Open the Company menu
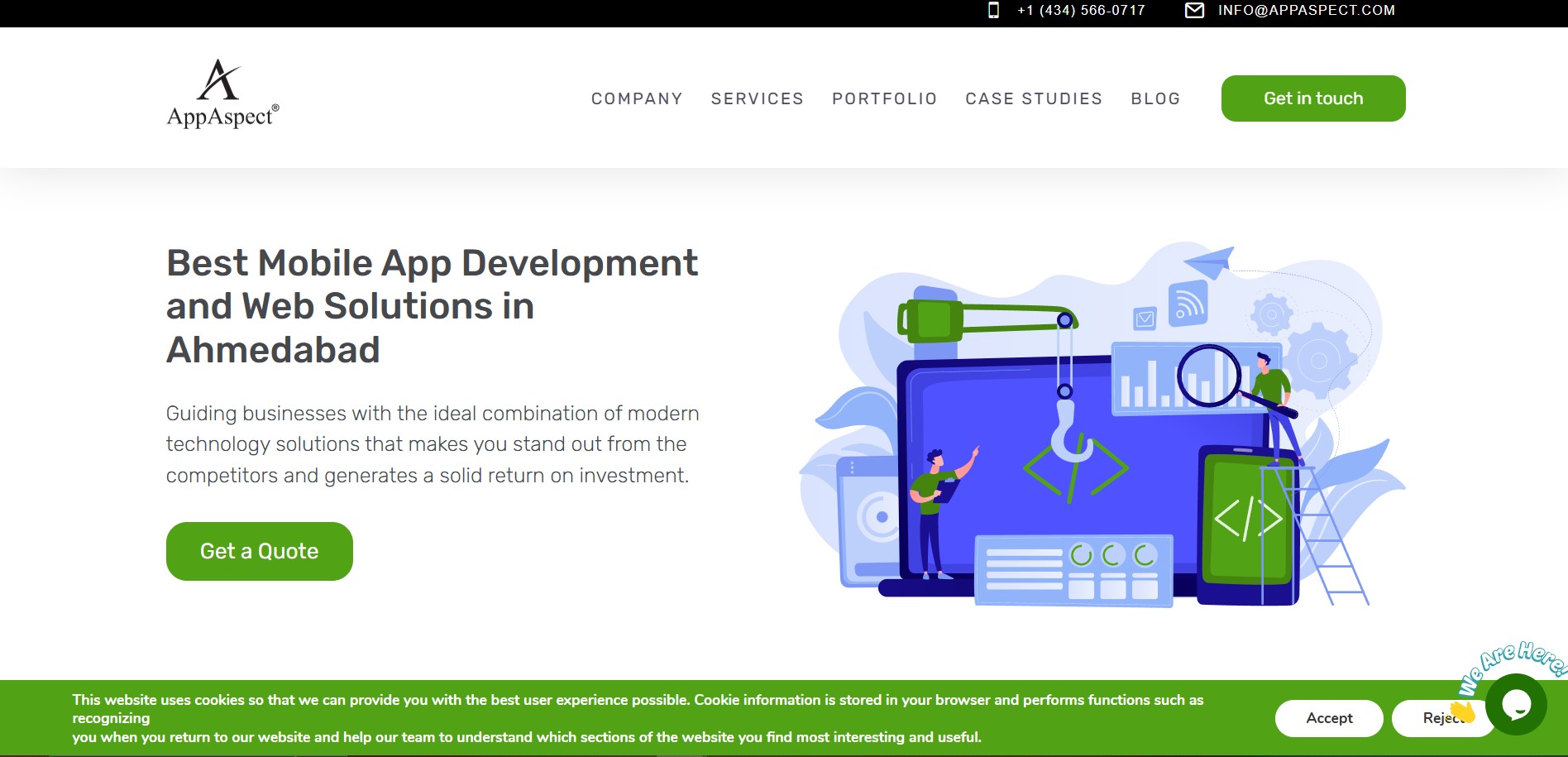The image size is (1568, 757). pyautogui.click(x=637, y=98)
